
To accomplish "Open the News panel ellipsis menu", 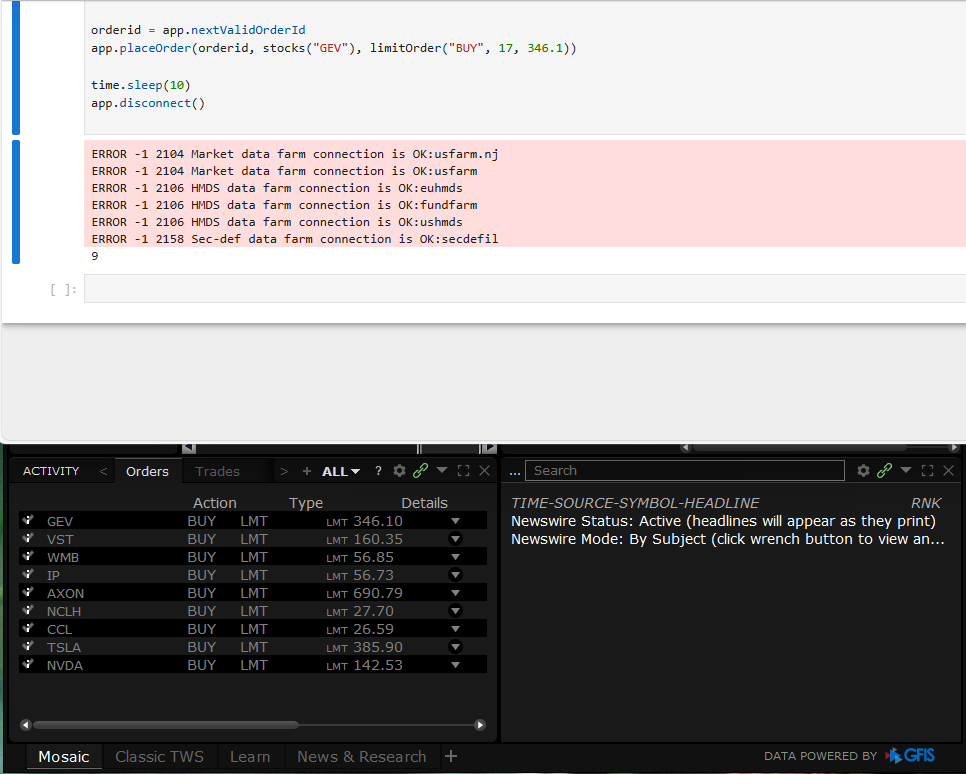I will pyautogui.click(x=514, y=472).
